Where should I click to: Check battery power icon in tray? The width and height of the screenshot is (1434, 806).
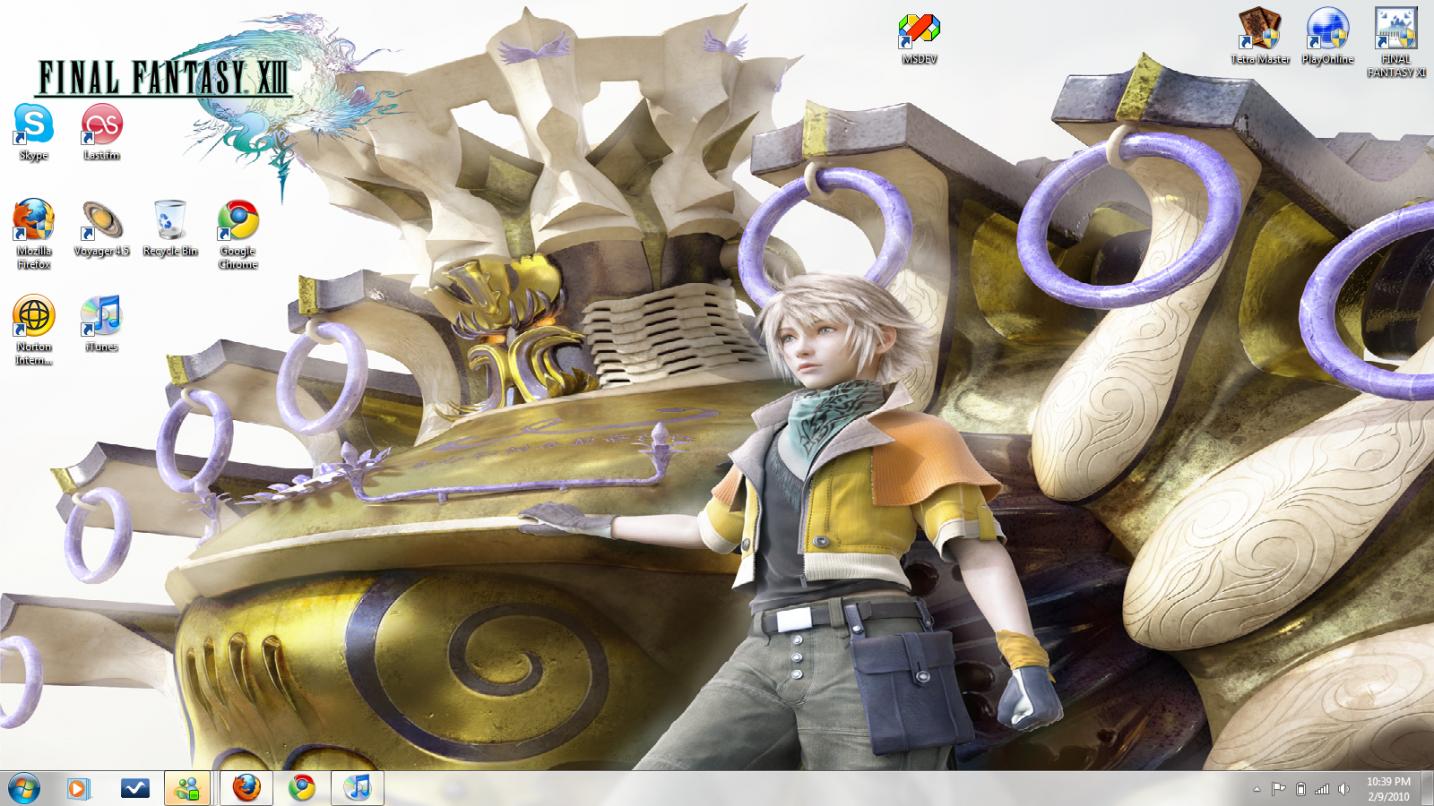1301,789
